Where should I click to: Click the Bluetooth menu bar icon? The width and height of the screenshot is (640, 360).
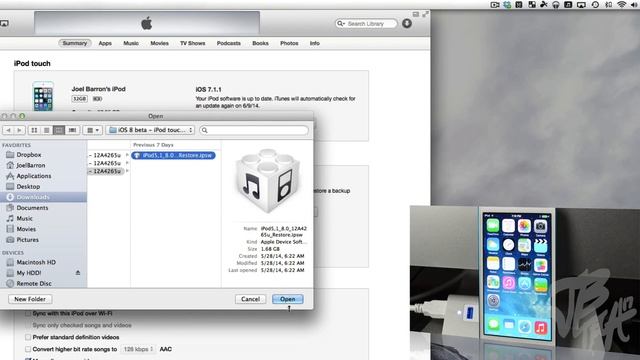(x=608, y=4)
